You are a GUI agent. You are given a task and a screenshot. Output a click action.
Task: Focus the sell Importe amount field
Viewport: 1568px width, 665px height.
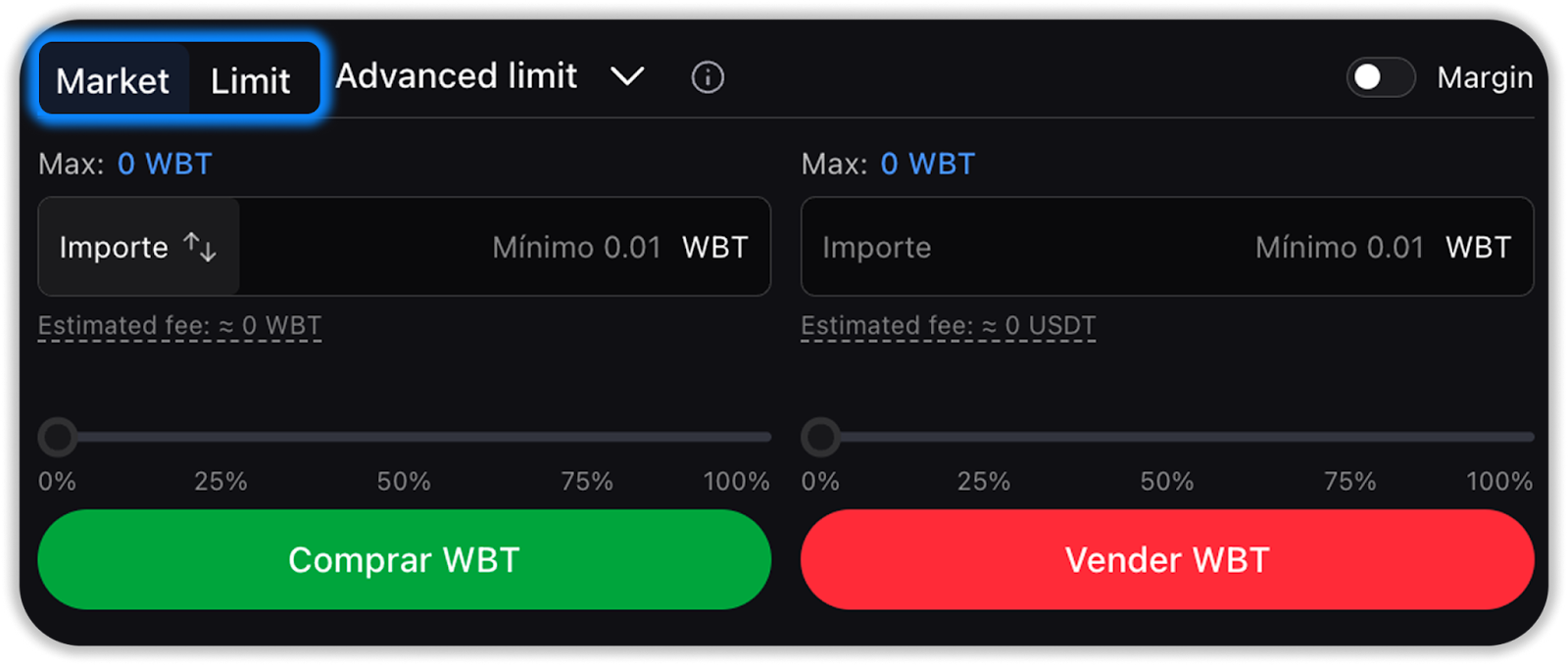pyautogui.click(x=1078, y=247)
